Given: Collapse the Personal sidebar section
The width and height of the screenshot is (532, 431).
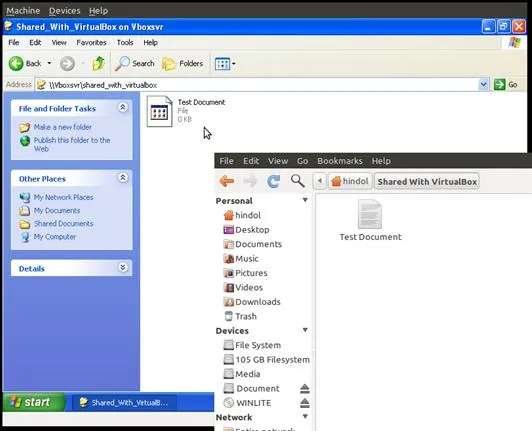Looking at the screenshot, I should coord(305,200).
